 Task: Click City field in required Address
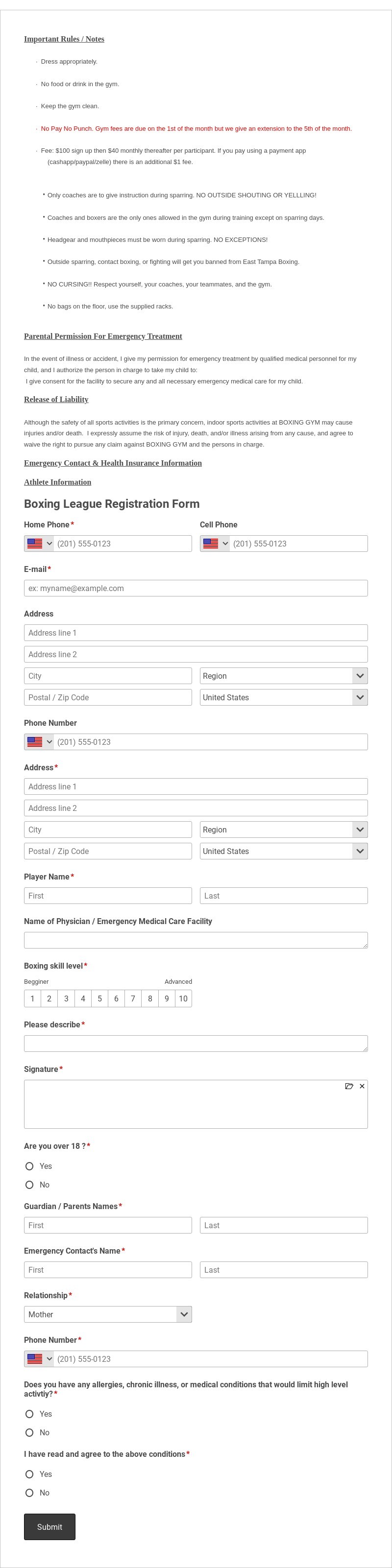[108, 830]
